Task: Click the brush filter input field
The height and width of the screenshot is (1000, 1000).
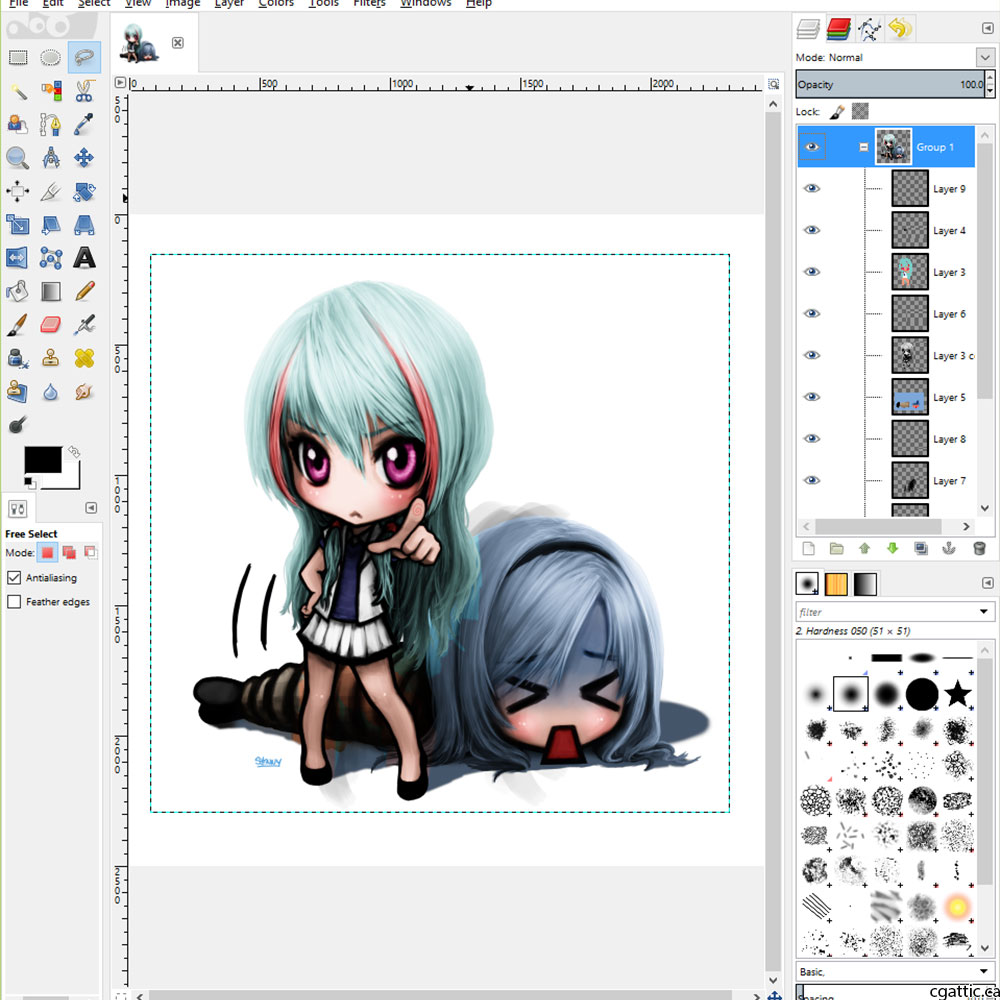Action: (x=885, y=611)
